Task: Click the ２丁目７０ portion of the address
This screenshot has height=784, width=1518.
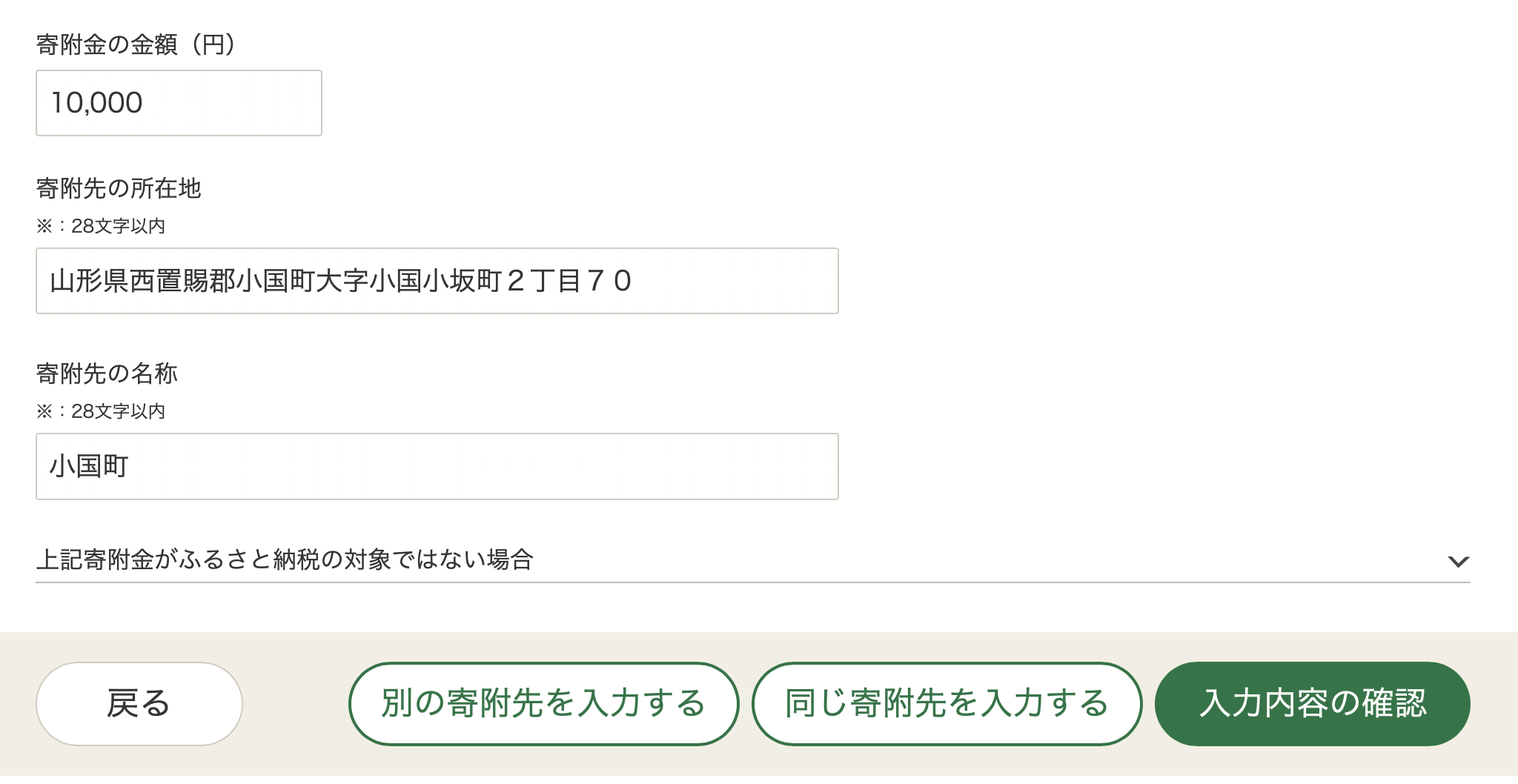Action: (569, 281)
